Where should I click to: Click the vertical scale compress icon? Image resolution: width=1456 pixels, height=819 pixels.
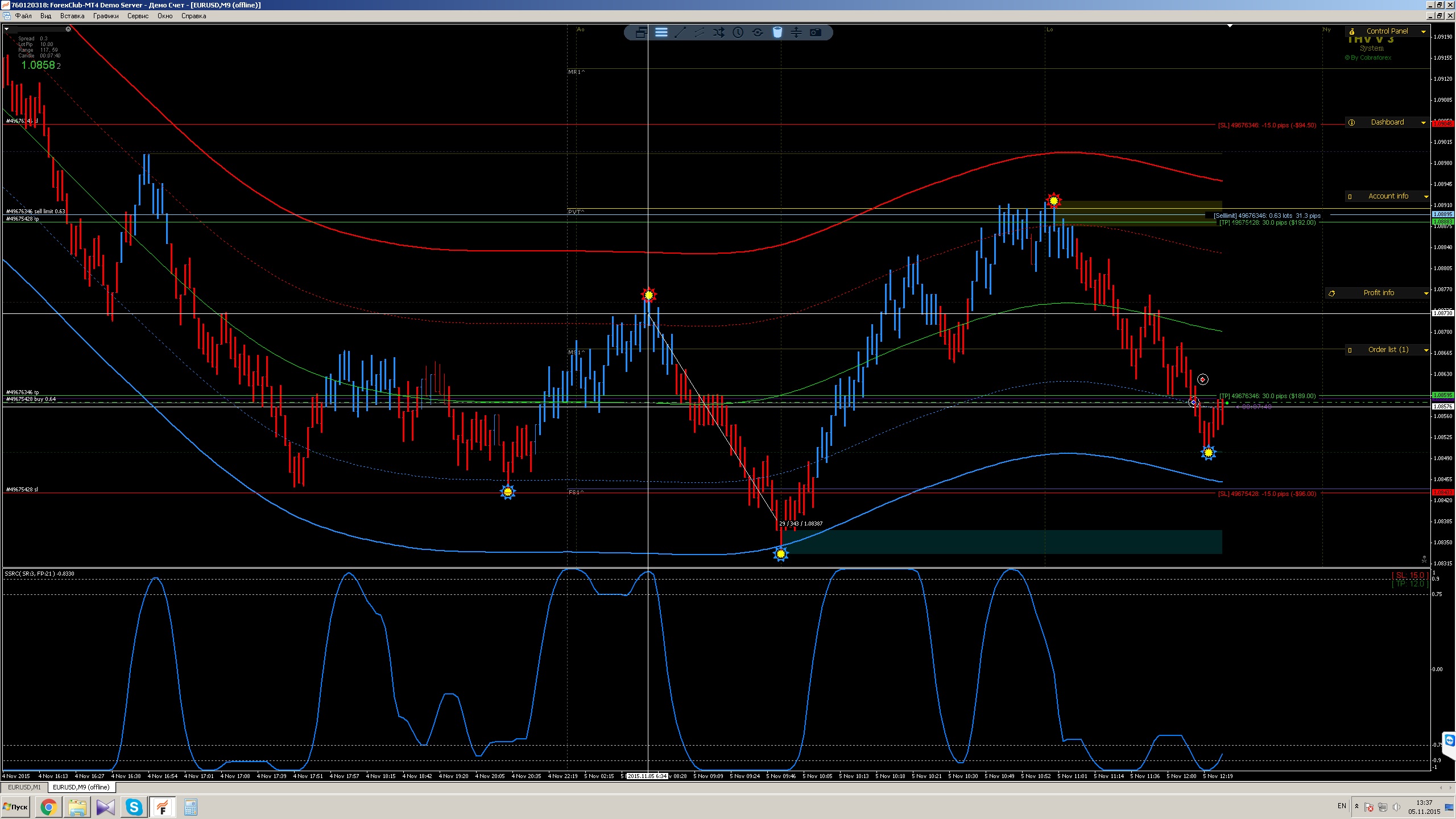[796, 32]
